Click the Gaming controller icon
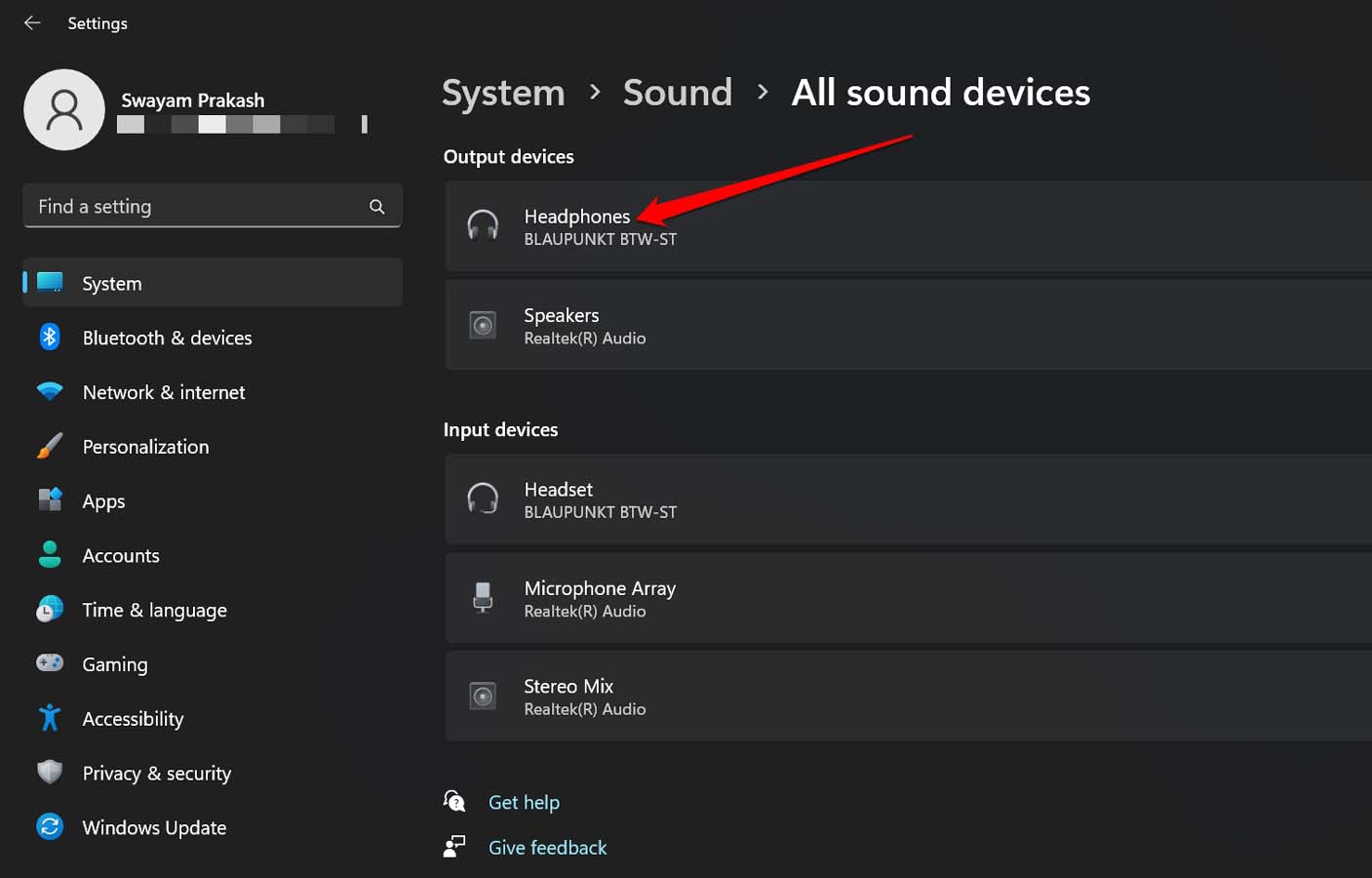Viewport: 1372px width, 878px height. [50, 663]
